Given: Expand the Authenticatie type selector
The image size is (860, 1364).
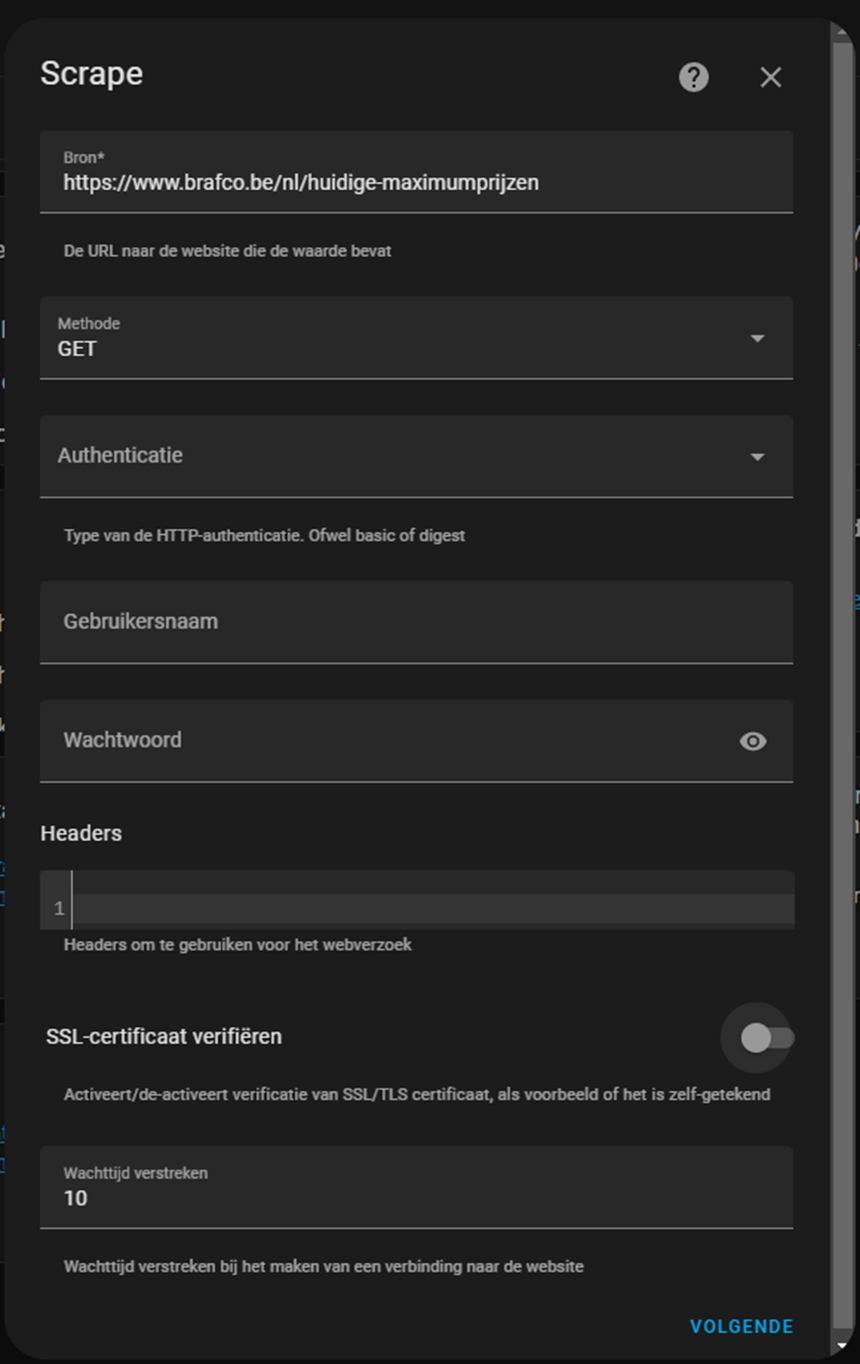Looking at the screenshot, I should 400,455.
